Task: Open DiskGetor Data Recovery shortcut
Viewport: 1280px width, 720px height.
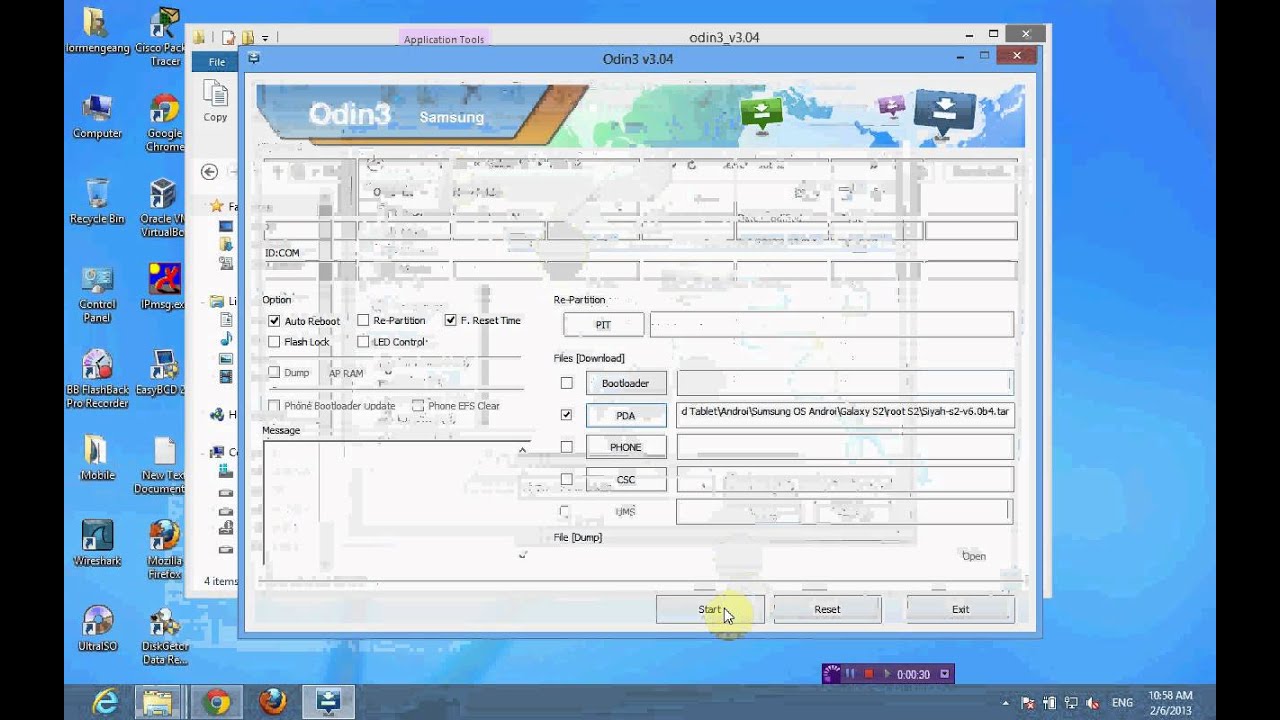Action: point(165,637)
